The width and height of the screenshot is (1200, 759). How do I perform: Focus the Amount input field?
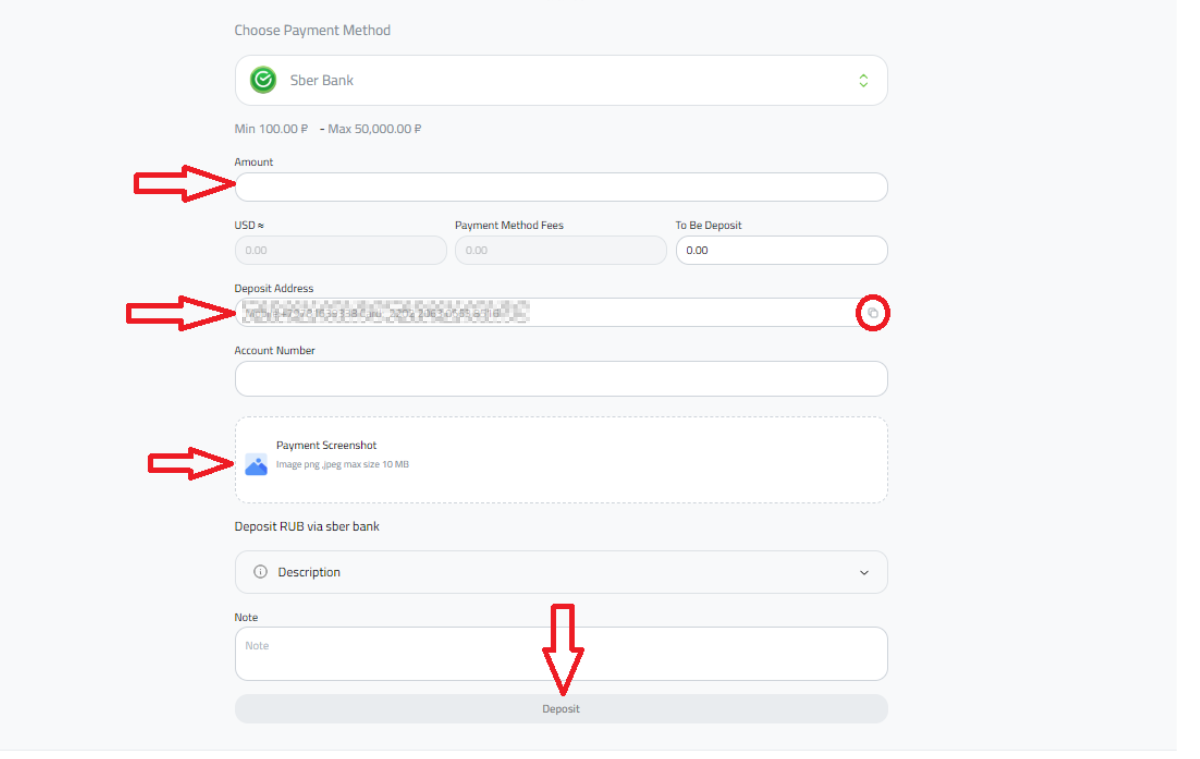[x=561, y=187]
